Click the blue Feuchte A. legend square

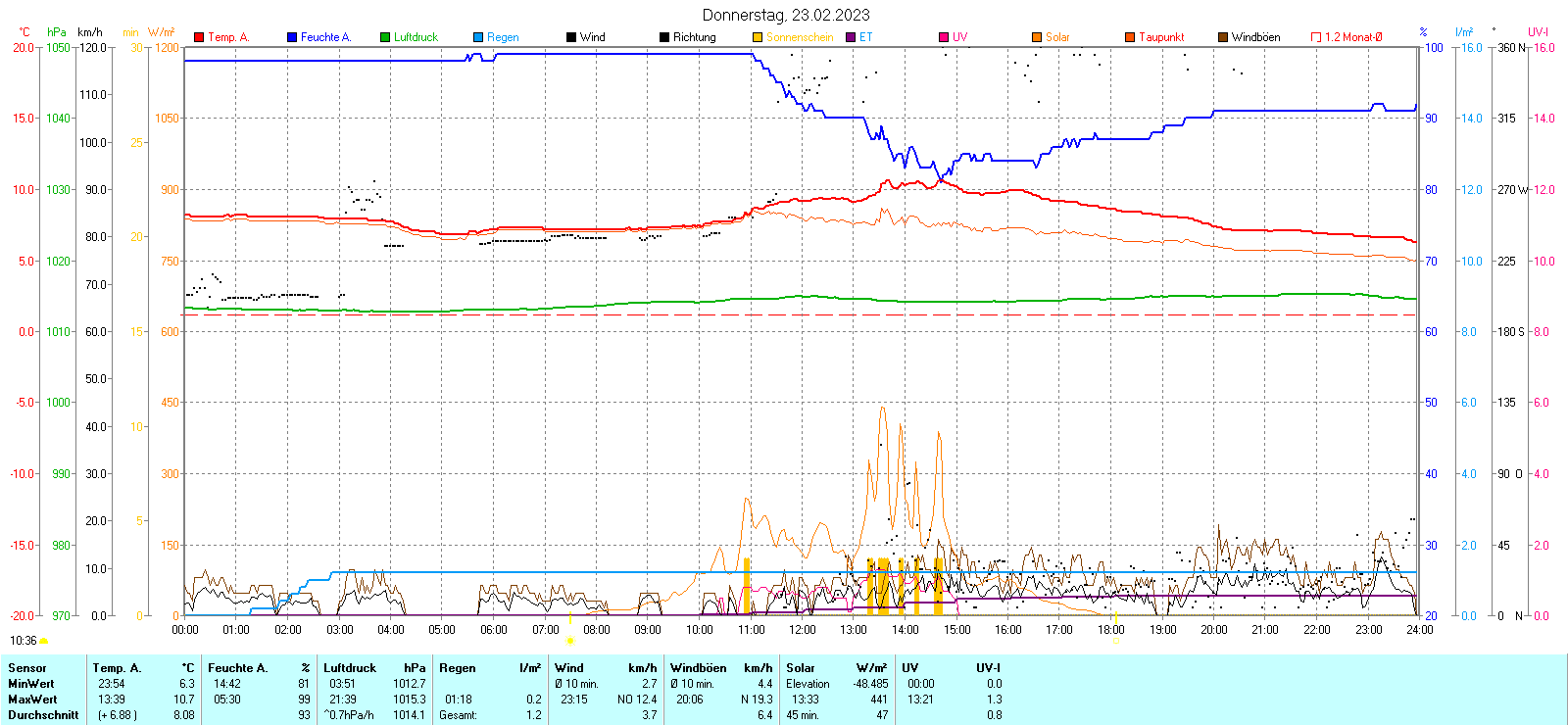[x=292, y=37]
